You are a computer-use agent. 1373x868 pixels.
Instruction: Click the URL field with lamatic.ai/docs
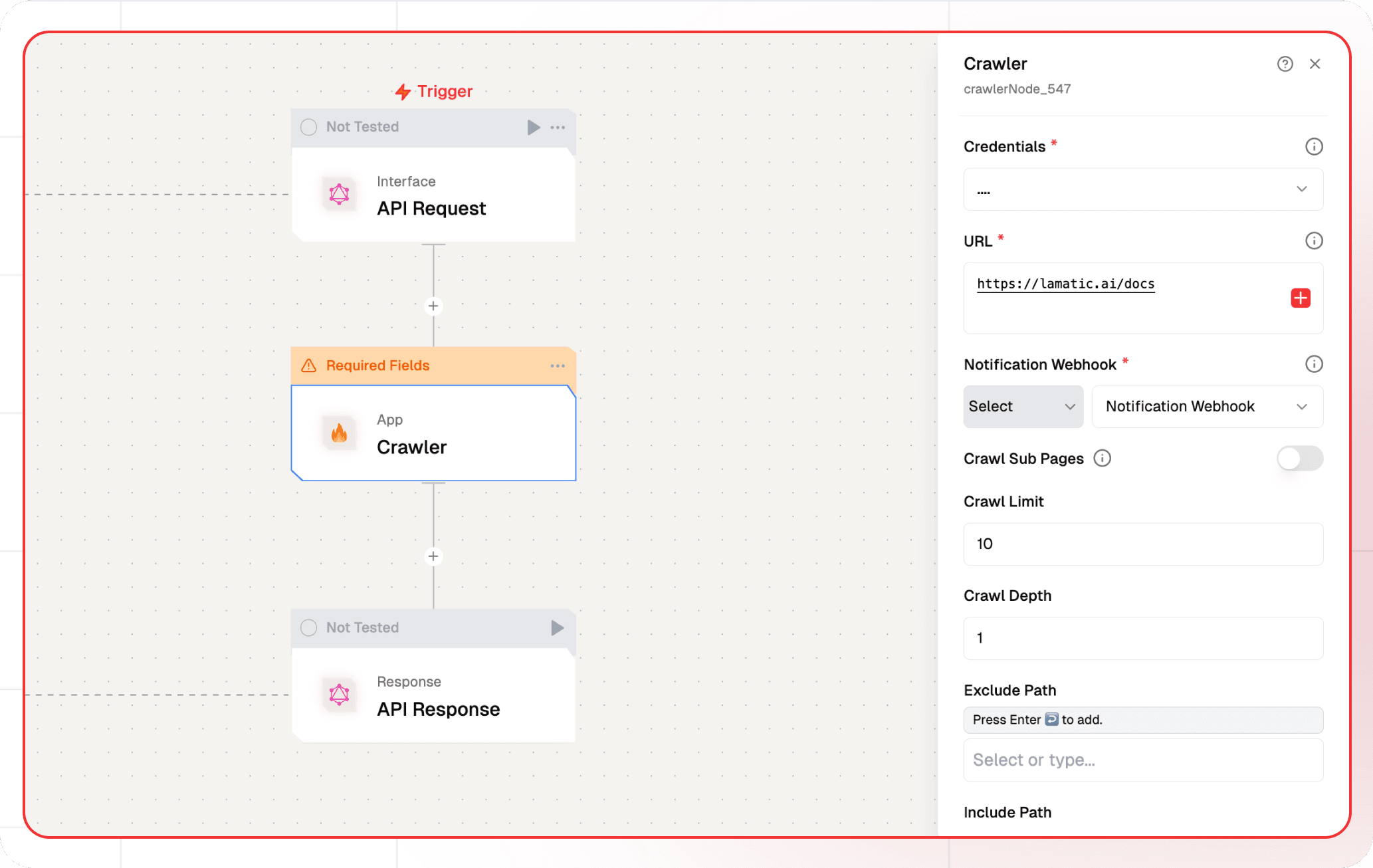[1143, 298]
